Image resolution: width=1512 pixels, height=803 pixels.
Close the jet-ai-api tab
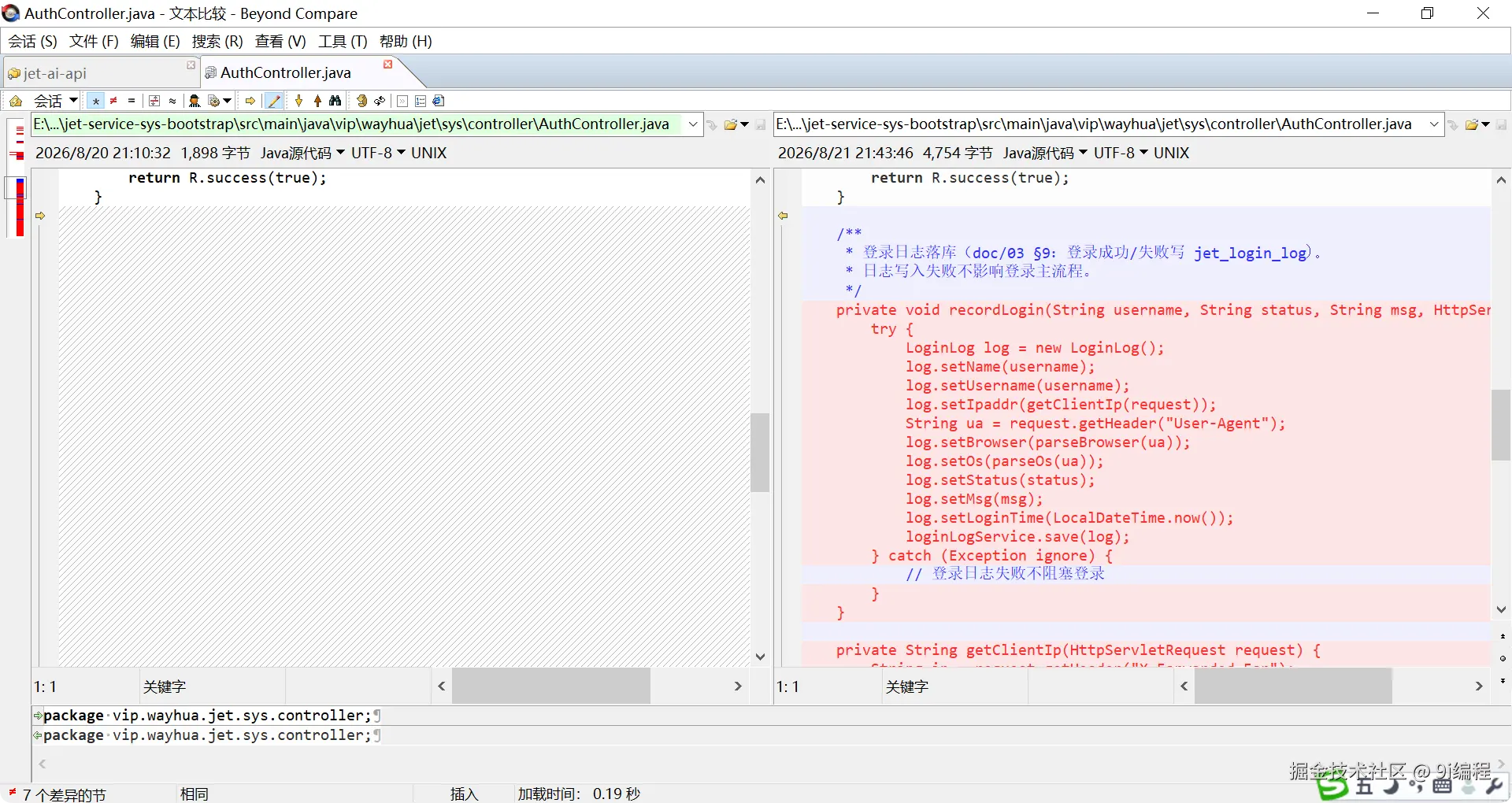pyautogui.click(x=191, y=65)
